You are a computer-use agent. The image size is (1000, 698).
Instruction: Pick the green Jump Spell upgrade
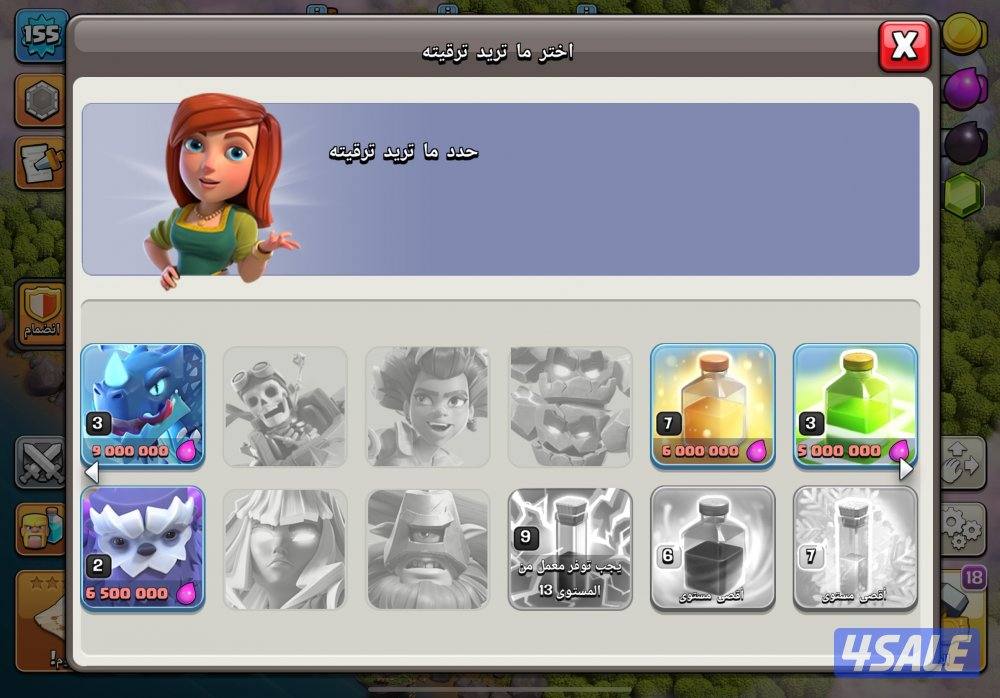click(855, 405)
